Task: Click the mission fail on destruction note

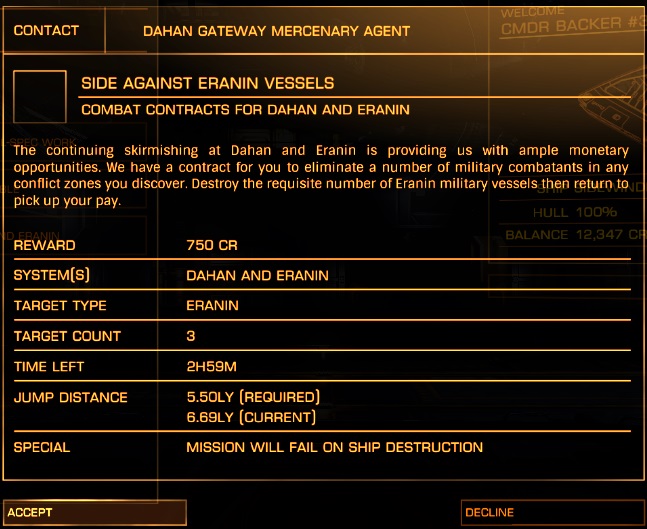Action: click(x=334, y=447)
